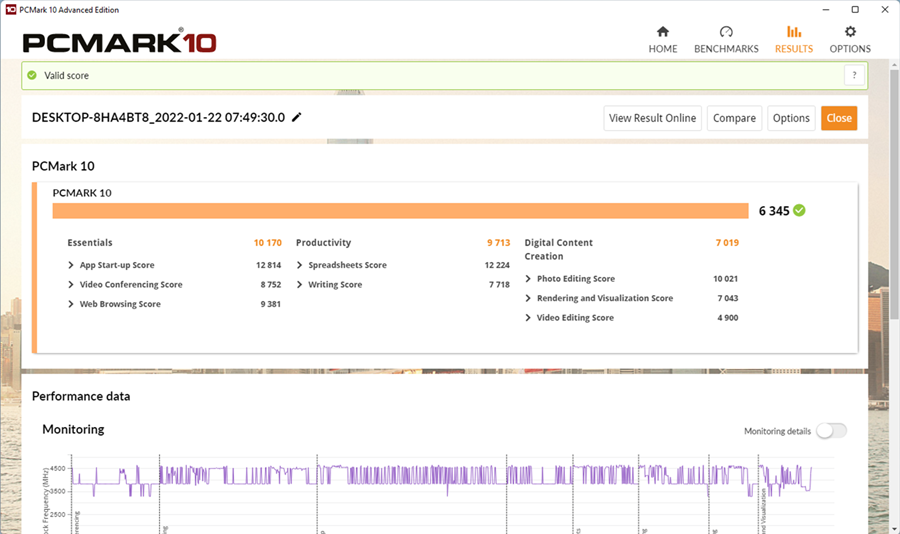Click the Digital Content Creation score 7 019

(x=727, y=243)
